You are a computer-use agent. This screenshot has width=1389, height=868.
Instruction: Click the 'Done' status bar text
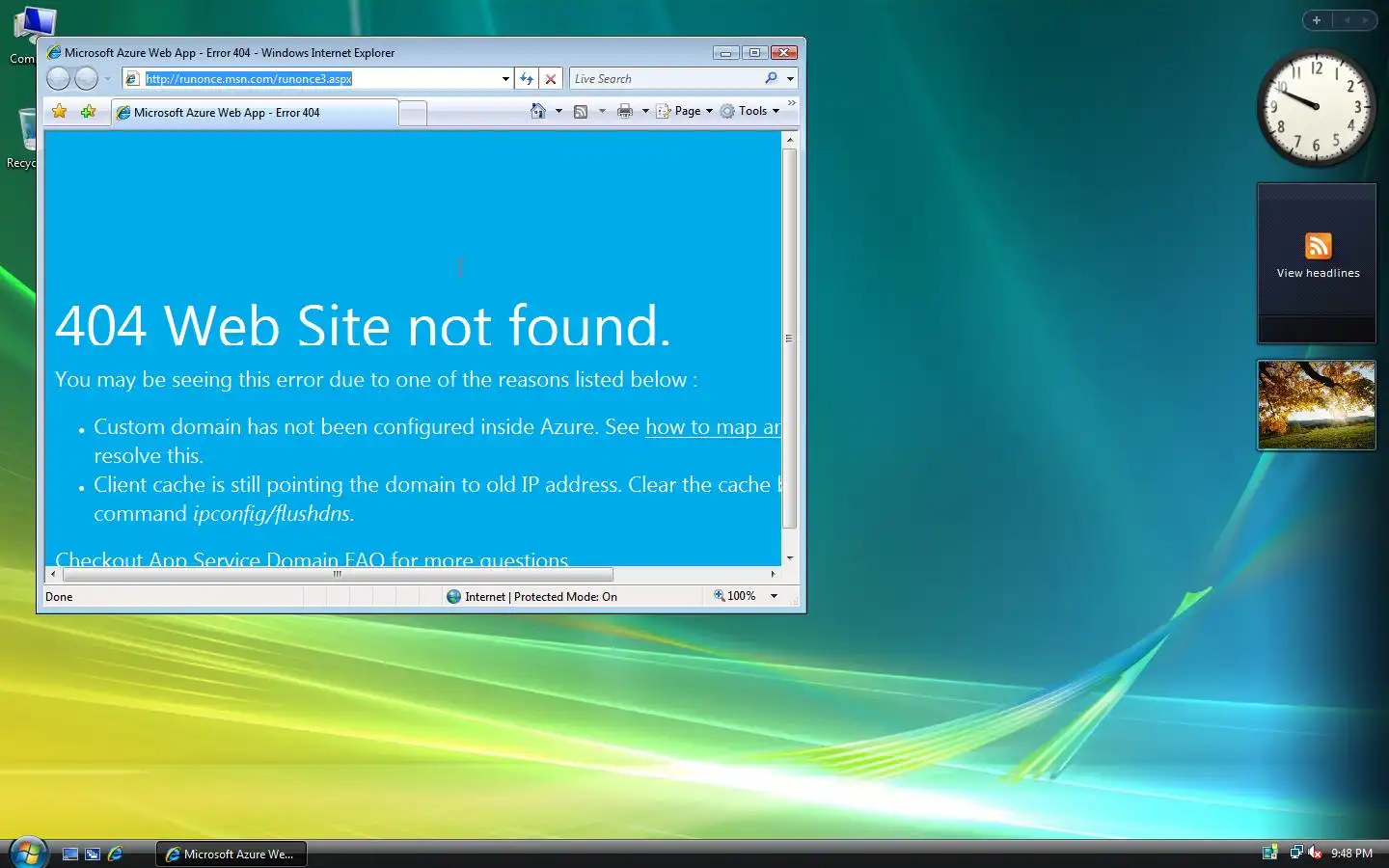(x=59, y=597)
